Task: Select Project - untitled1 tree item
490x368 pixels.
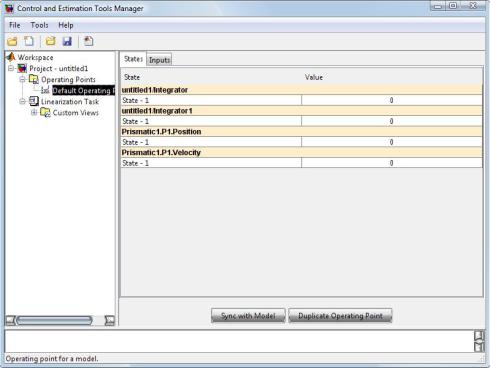Action: coord(59,68)
